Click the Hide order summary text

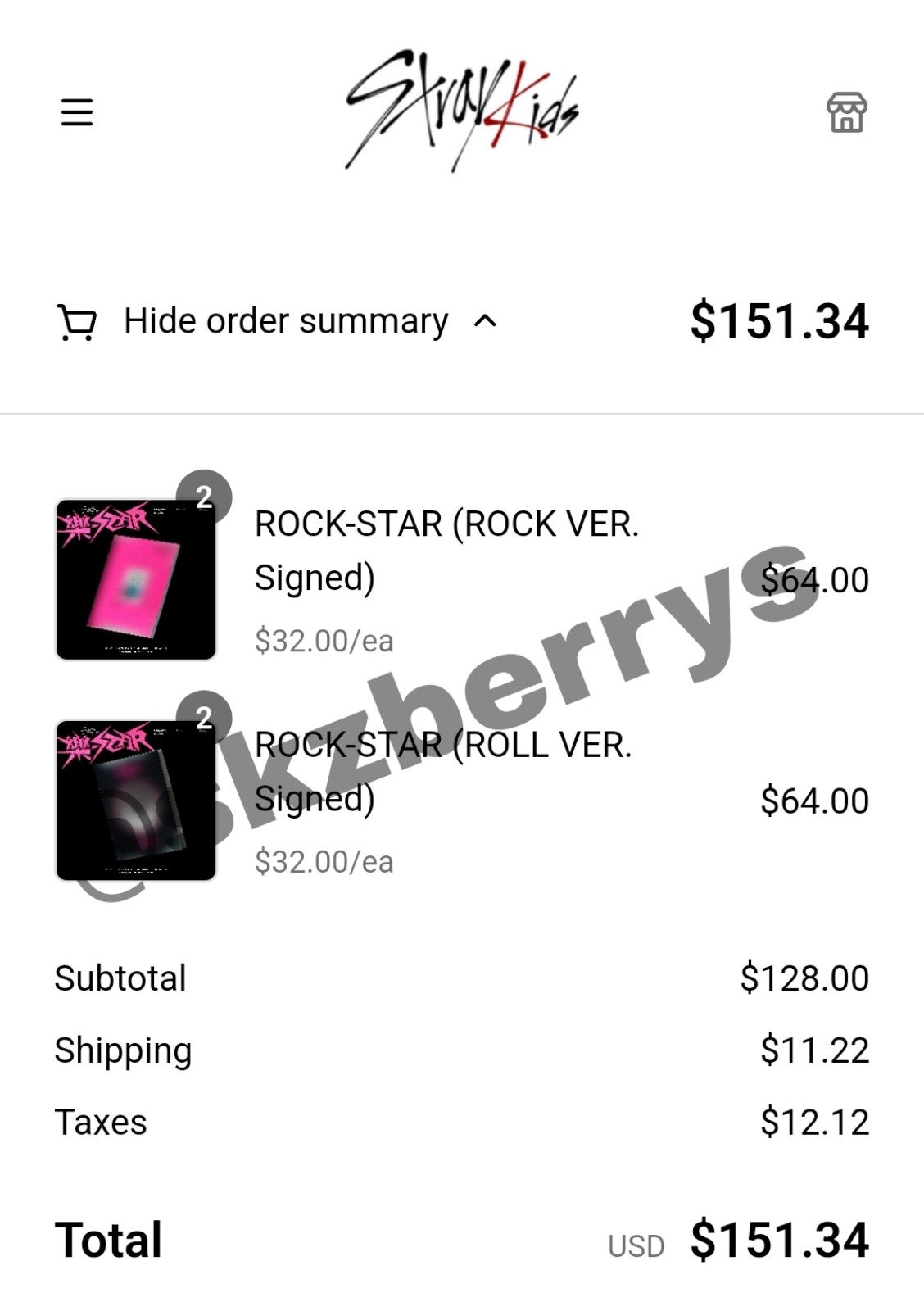coord(286,321)
